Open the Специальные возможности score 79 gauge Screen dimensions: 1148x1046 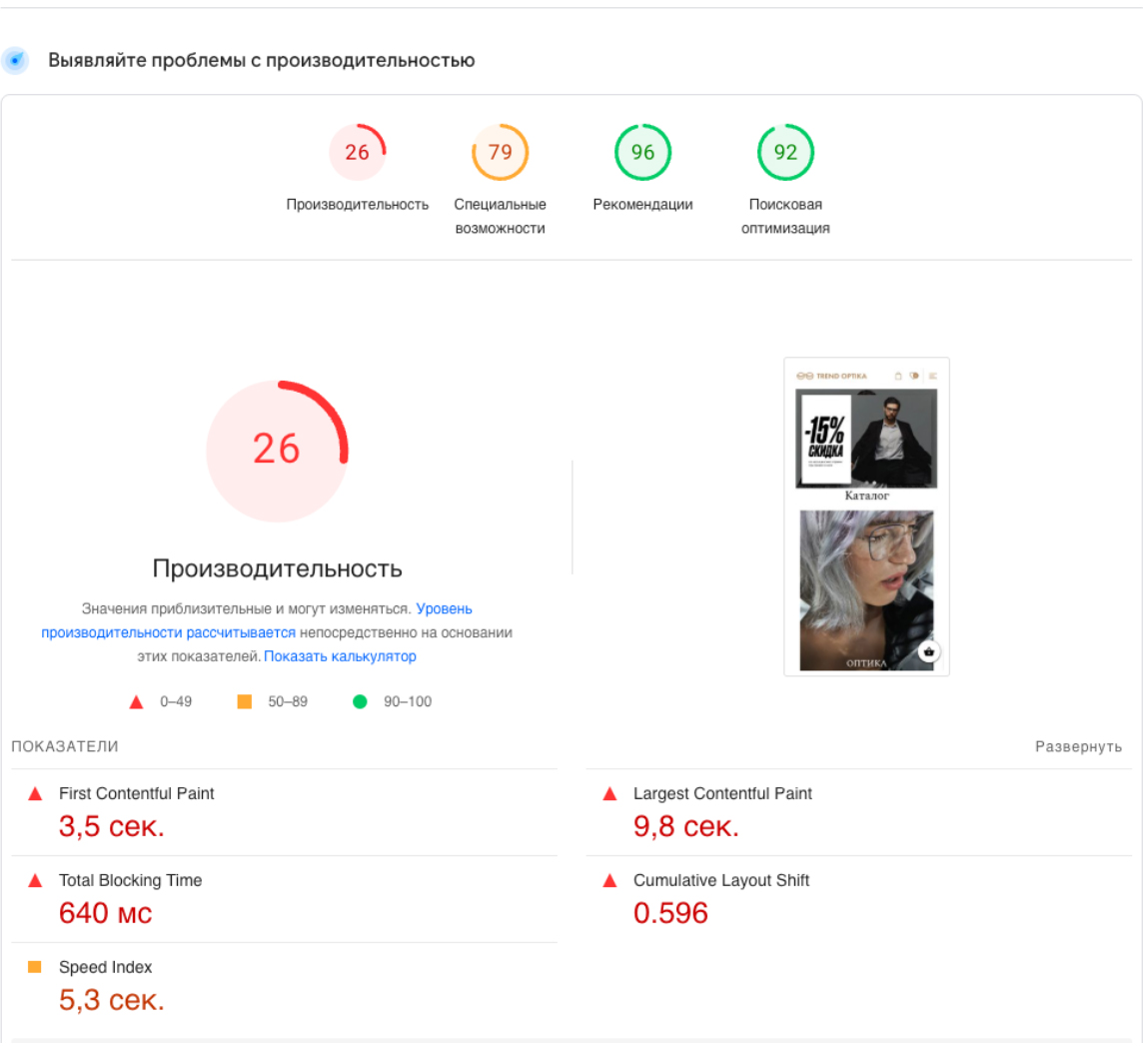(x=500, y=153)
